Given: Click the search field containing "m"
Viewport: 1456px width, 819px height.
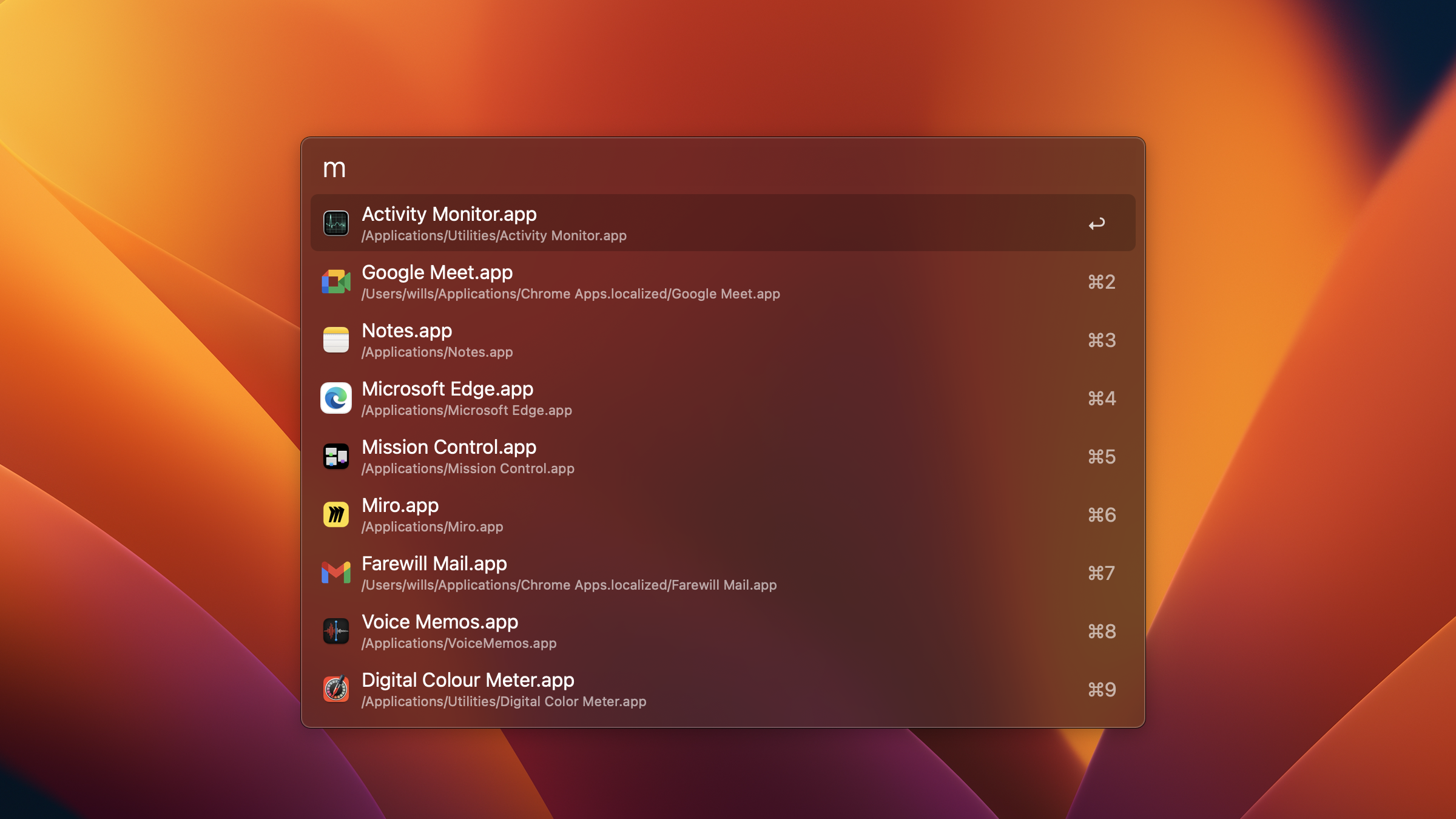Looking at the screenshot, I should click(x=722, y=168).
